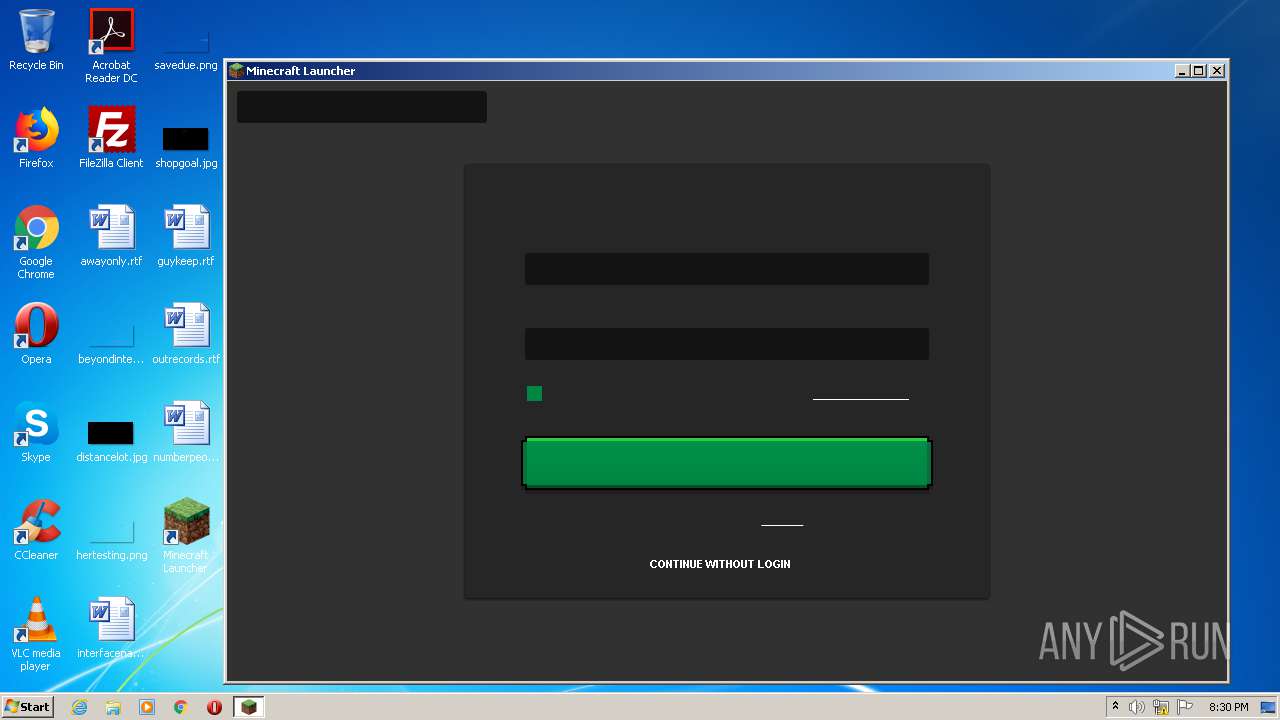
Task: Open Firefox desktop shortcut
Action: coord(36,138)
